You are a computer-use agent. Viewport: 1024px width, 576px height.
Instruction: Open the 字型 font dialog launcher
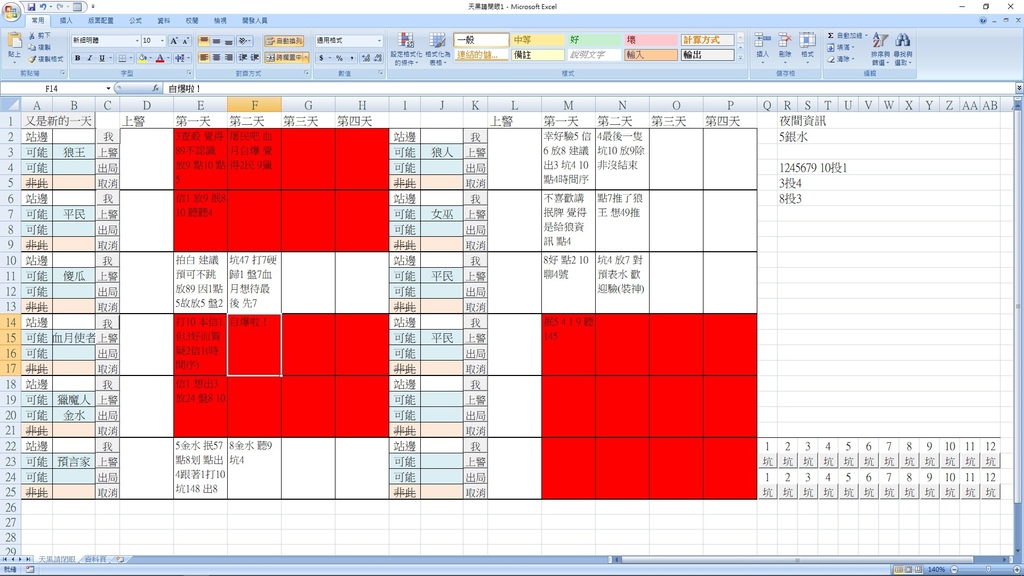(189, 73)
